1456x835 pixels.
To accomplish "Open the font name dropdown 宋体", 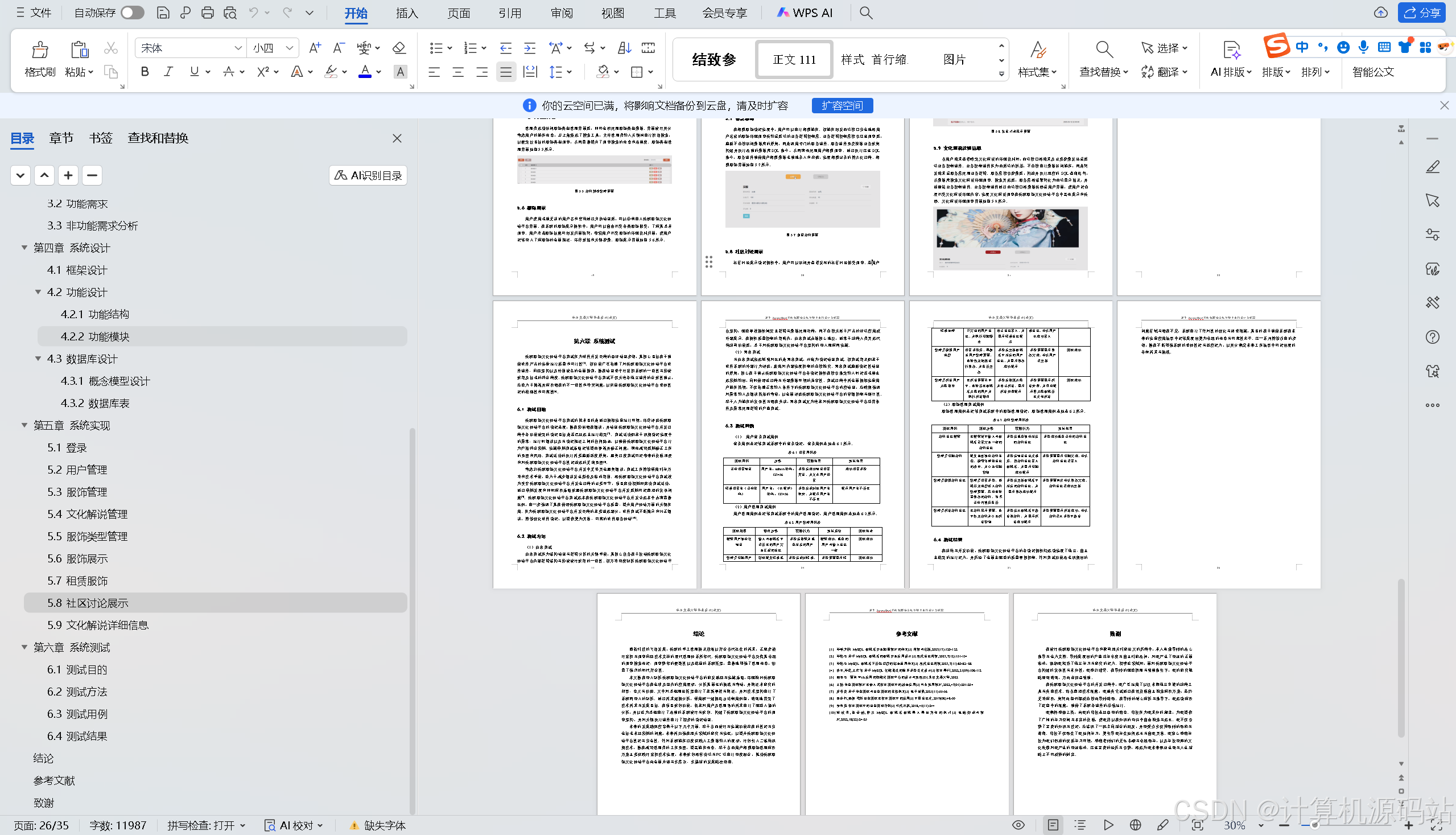I will point(237,48).
